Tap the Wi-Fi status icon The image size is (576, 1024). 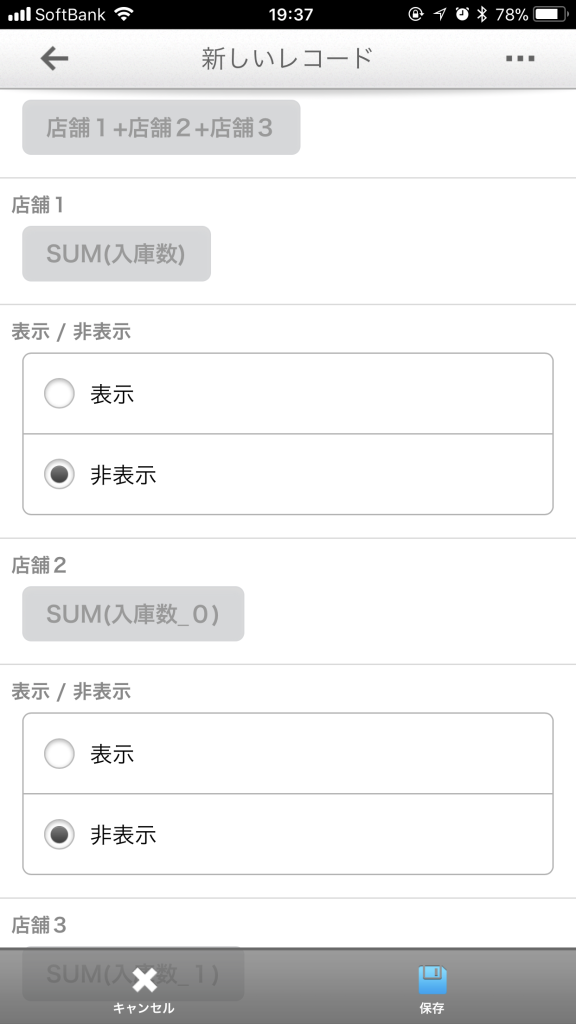click(123, 14)
